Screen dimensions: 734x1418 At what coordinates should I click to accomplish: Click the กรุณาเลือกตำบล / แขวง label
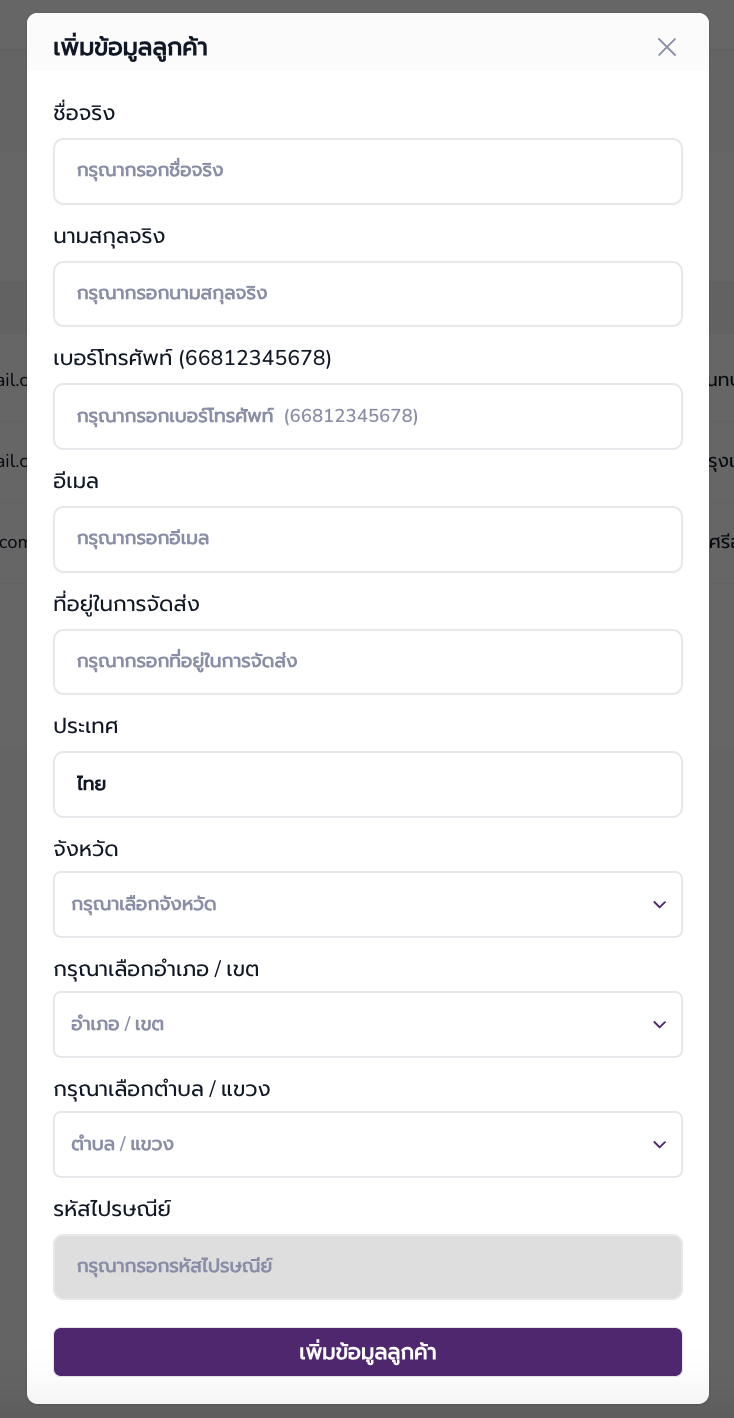(161, 1089)
